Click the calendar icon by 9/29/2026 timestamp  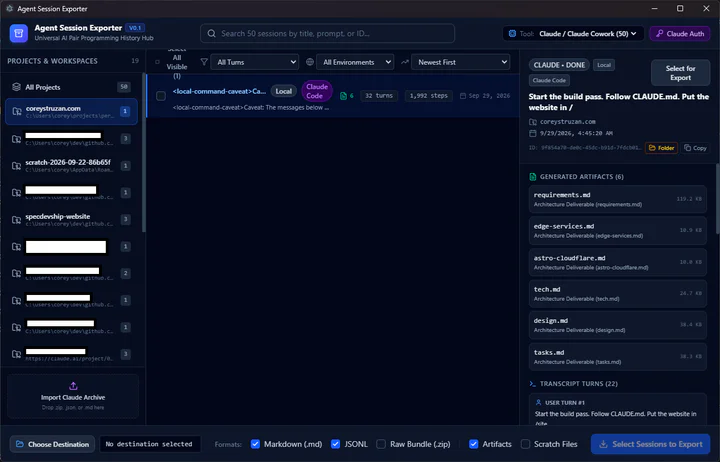(533, 133)
